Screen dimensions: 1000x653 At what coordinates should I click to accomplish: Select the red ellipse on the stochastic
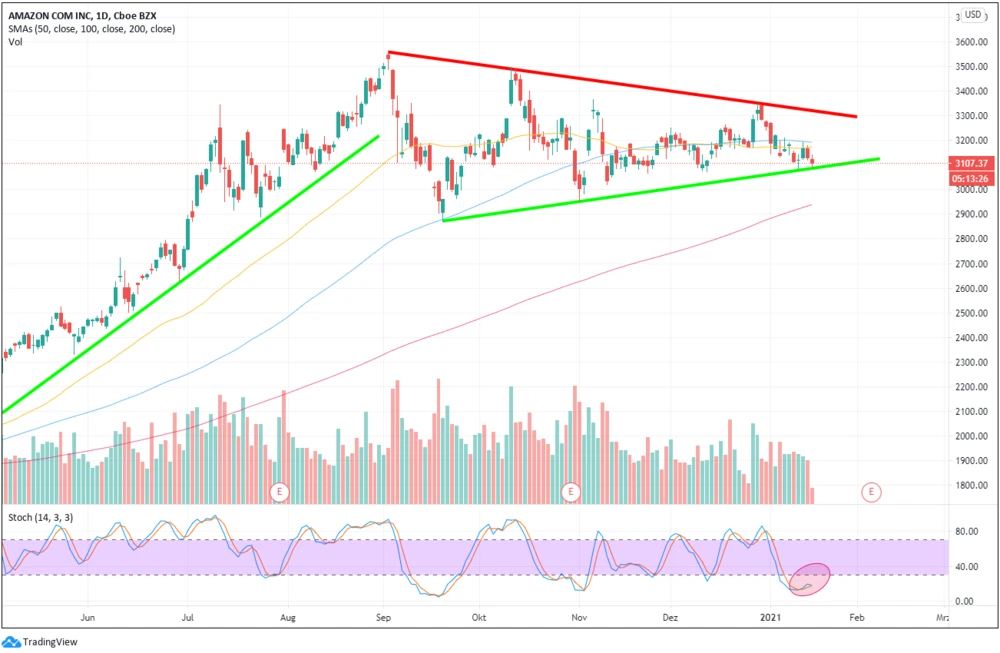[810, 578]
